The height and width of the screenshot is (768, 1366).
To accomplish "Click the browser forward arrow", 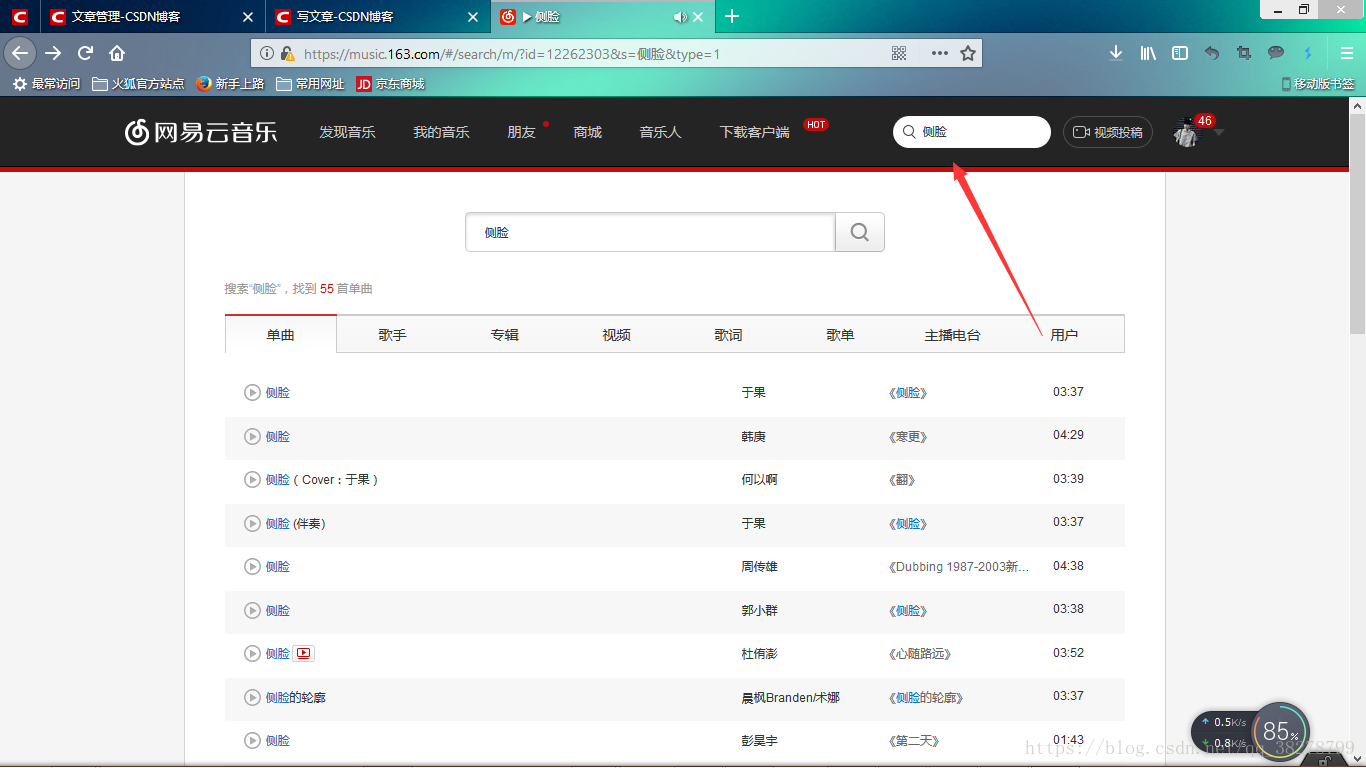I will [x=54, y=53].
